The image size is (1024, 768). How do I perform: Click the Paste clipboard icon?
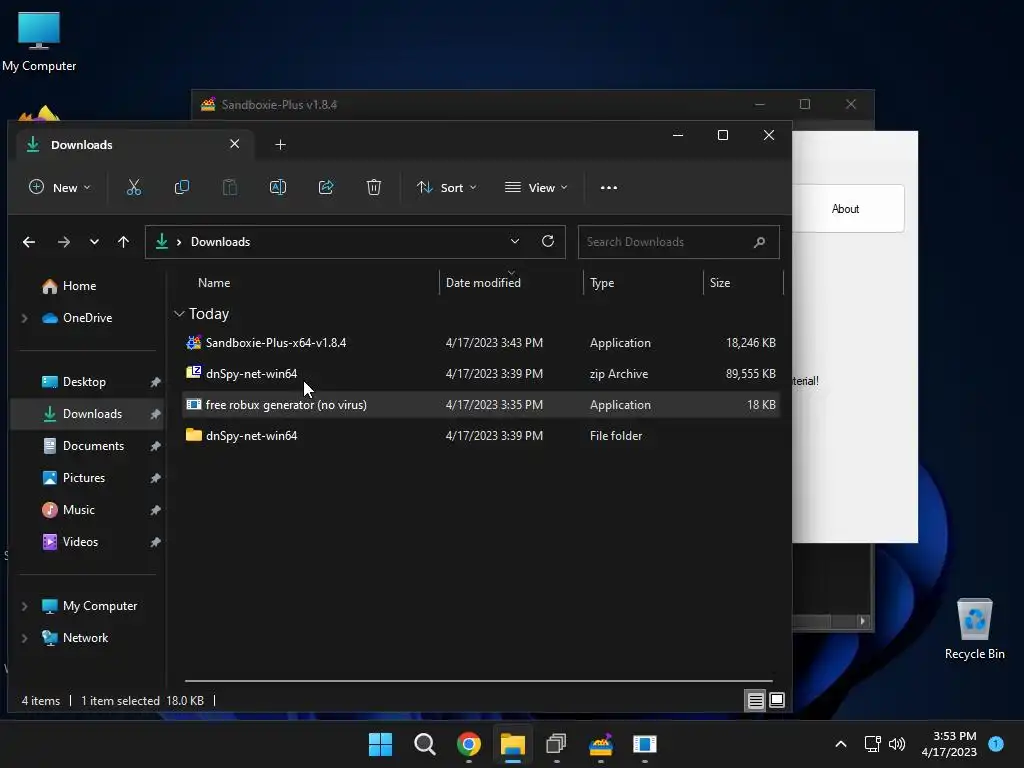[230, 187]
